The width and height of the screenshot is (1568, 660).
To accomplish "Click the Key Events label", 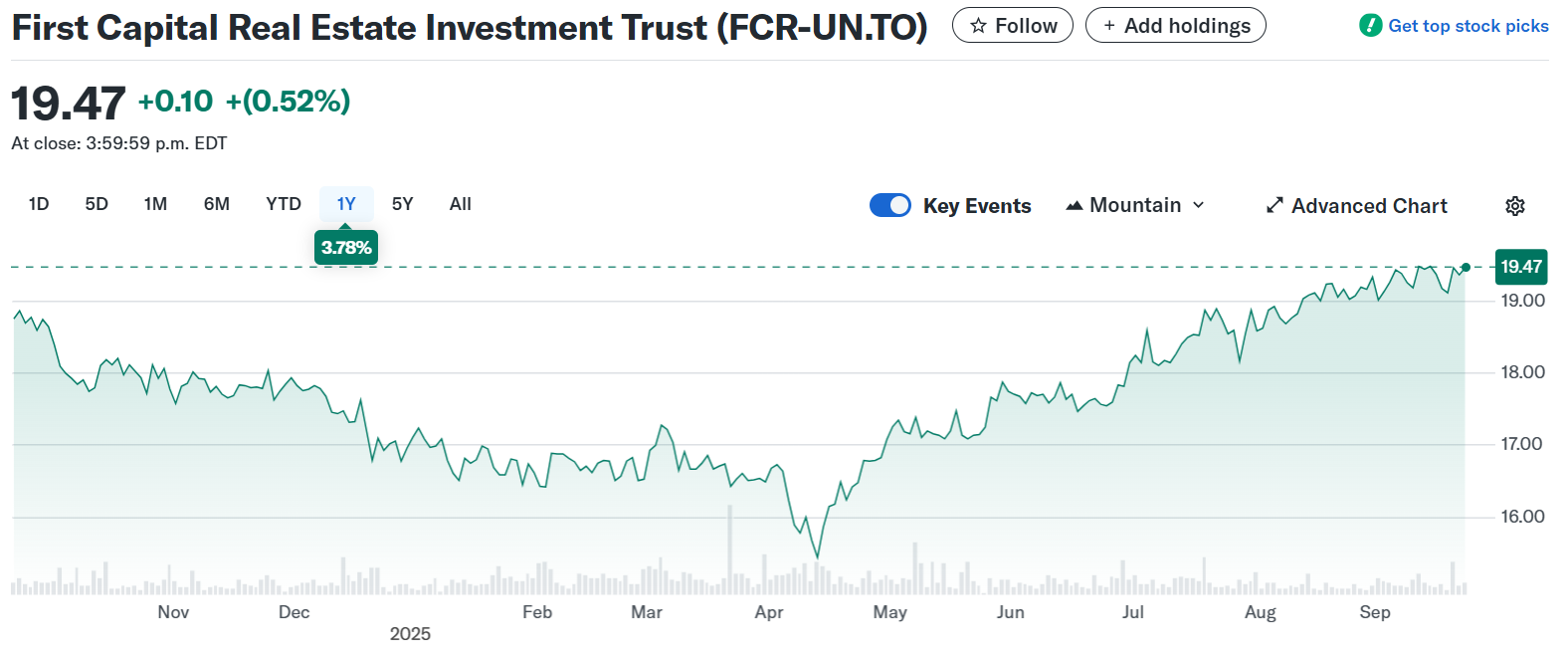I will (x=977, y=206).
